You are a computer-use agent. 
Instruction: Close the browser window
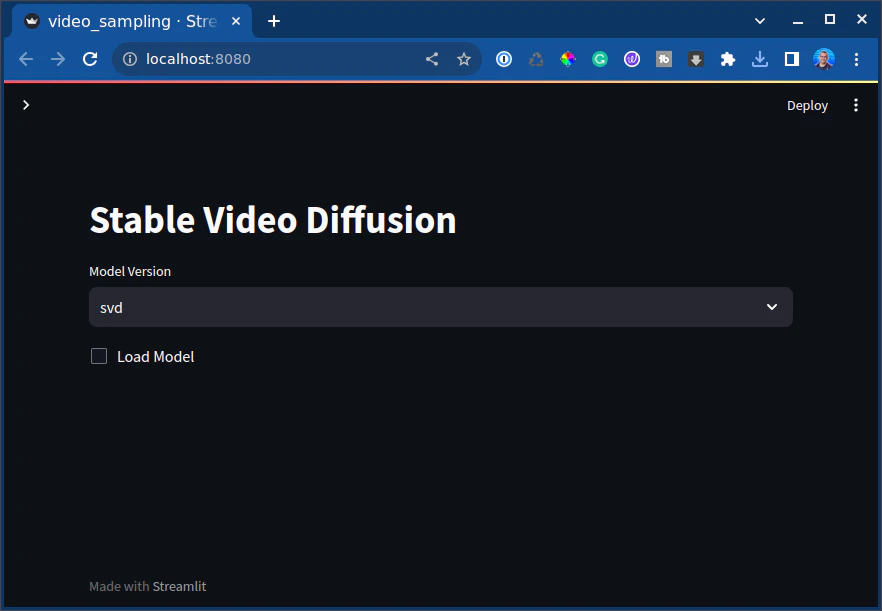[x=861, y=20]
